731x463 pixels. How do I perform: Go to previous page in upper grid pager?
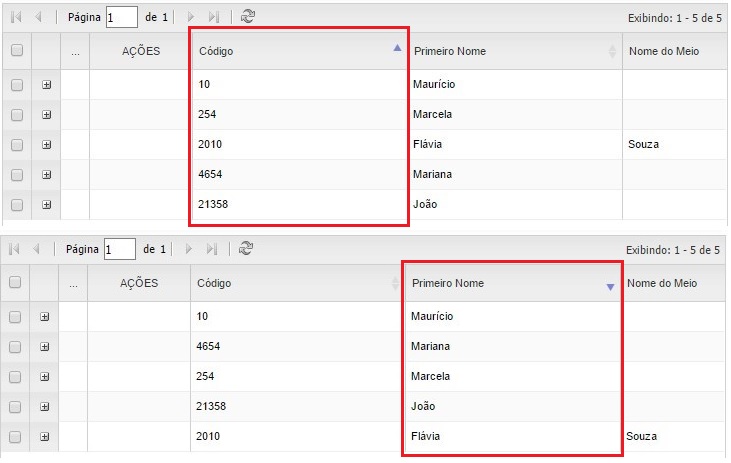click(38, 18)
